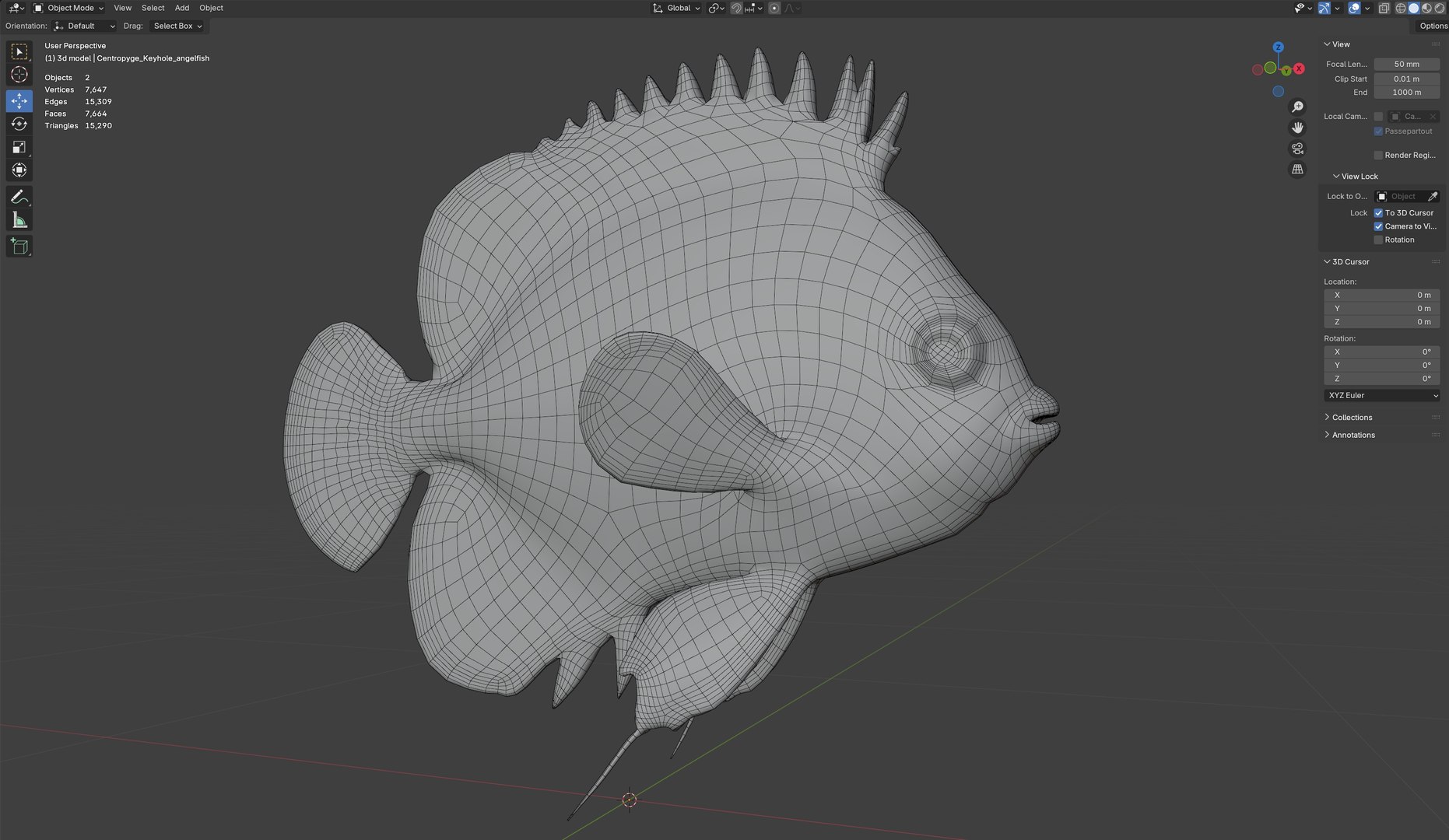Uncheck Camera to View checkbox
1449x840 pixels.
click(1378, 226)
